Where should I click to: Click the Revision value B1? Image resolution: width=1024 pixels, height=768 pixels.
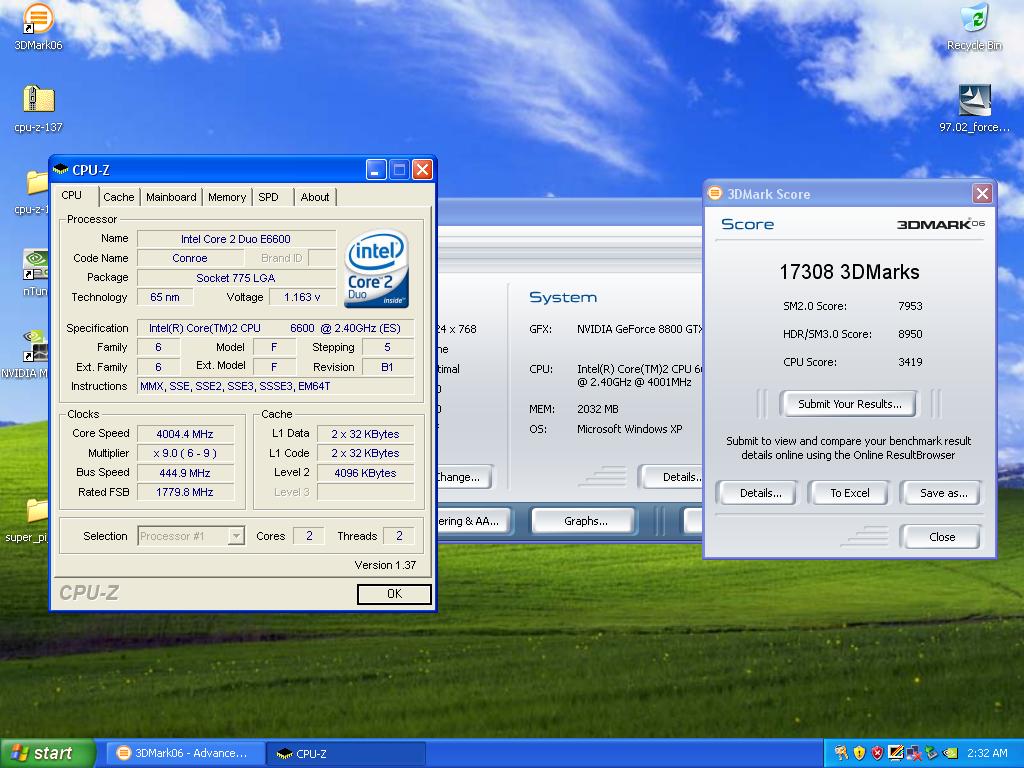click(387, 367)
